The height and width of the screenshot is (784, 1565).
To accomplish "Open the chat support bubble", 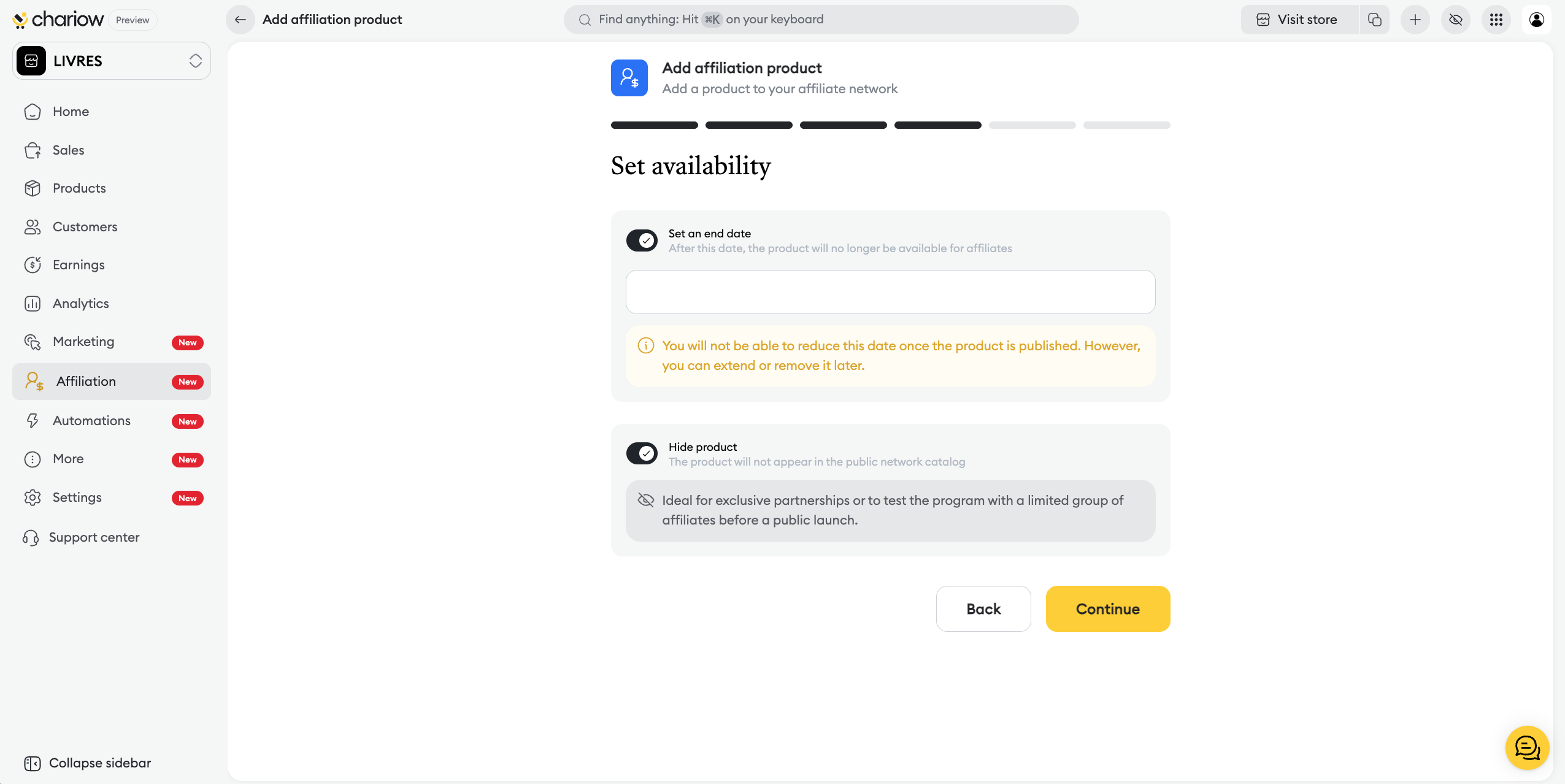I will point(1527,747).
